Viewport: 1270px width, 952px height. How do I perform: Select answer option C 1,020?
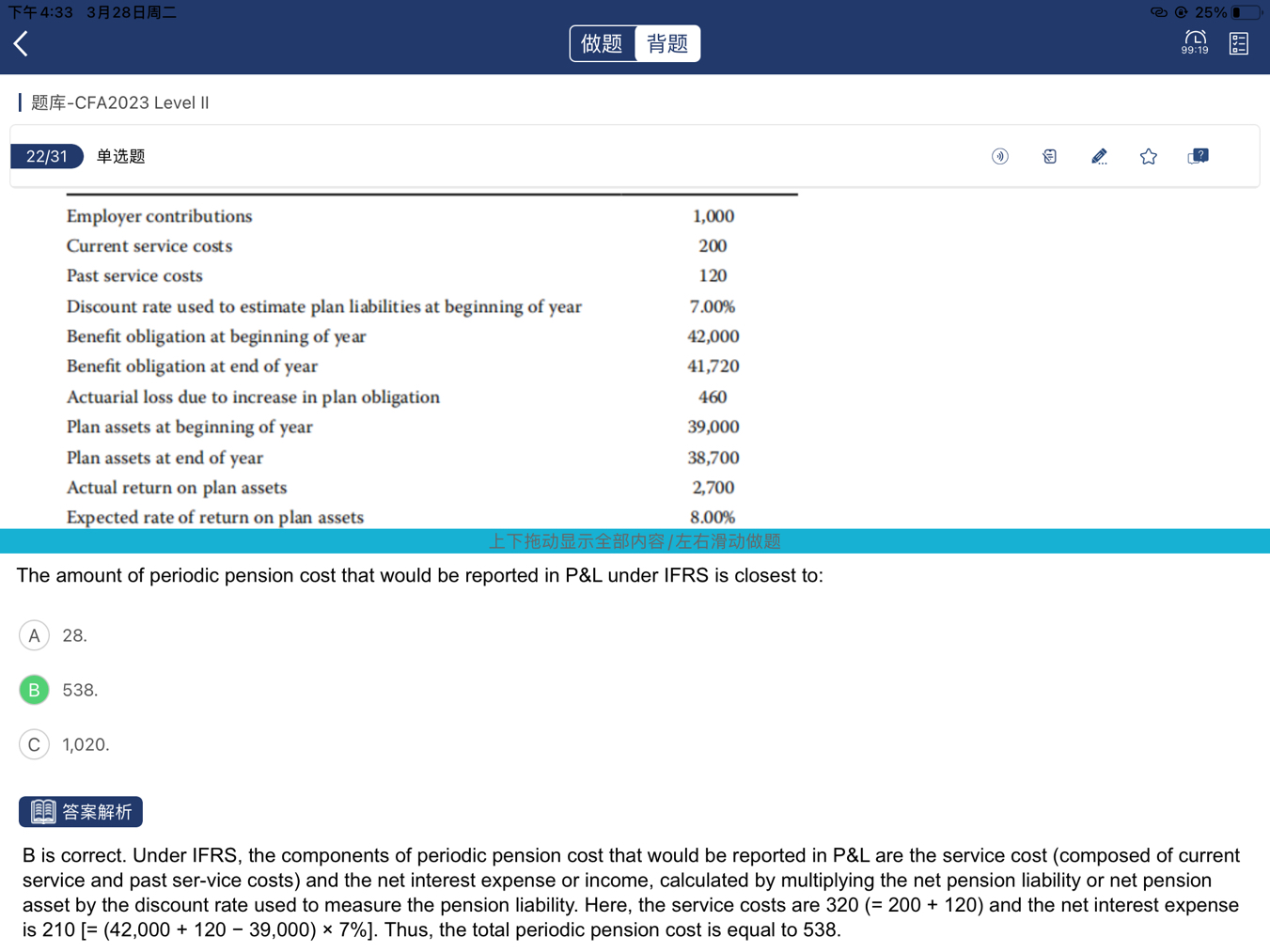click(35, 744)
